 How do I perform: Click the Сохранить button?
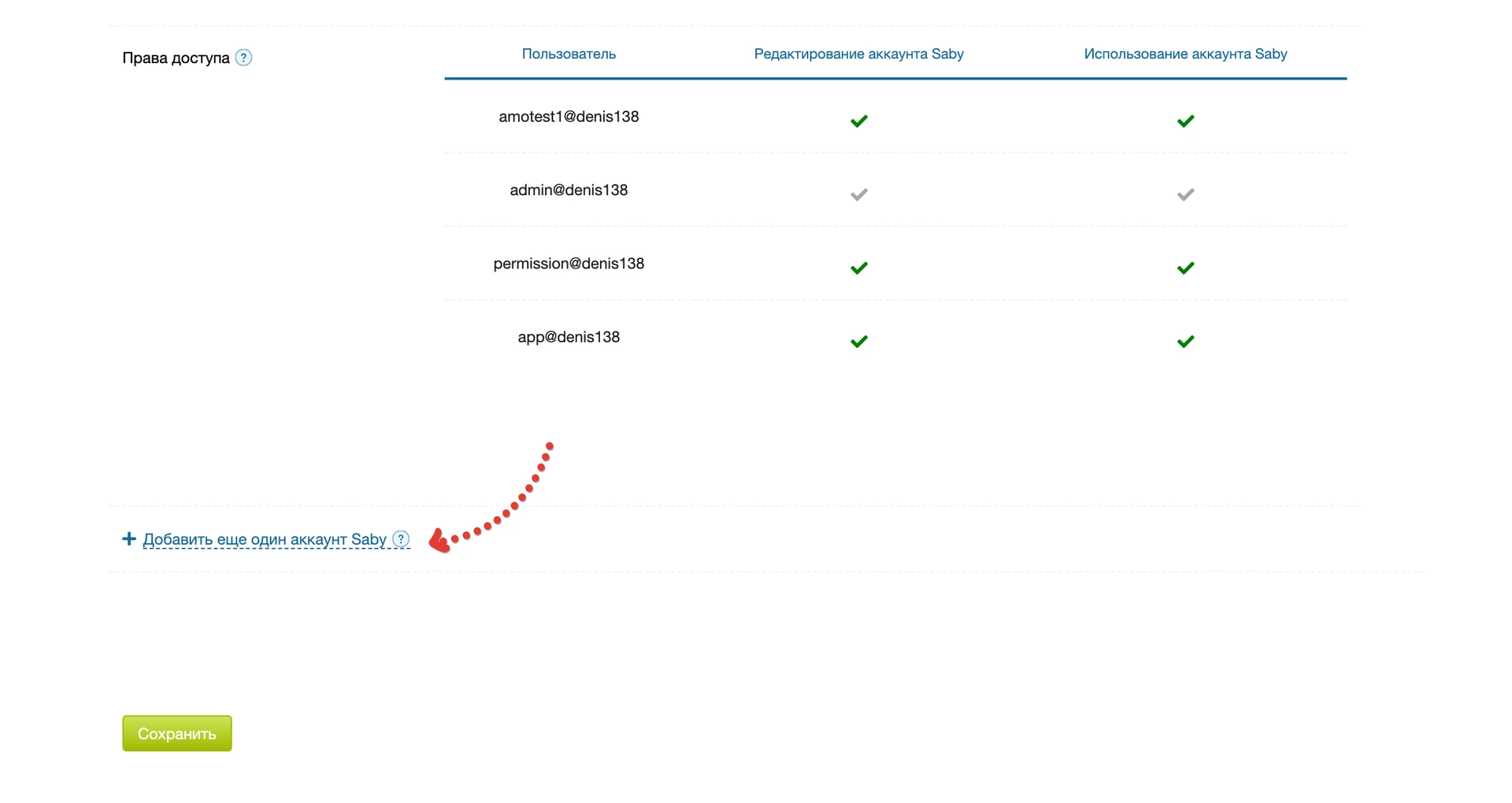[x=177, y=733]
